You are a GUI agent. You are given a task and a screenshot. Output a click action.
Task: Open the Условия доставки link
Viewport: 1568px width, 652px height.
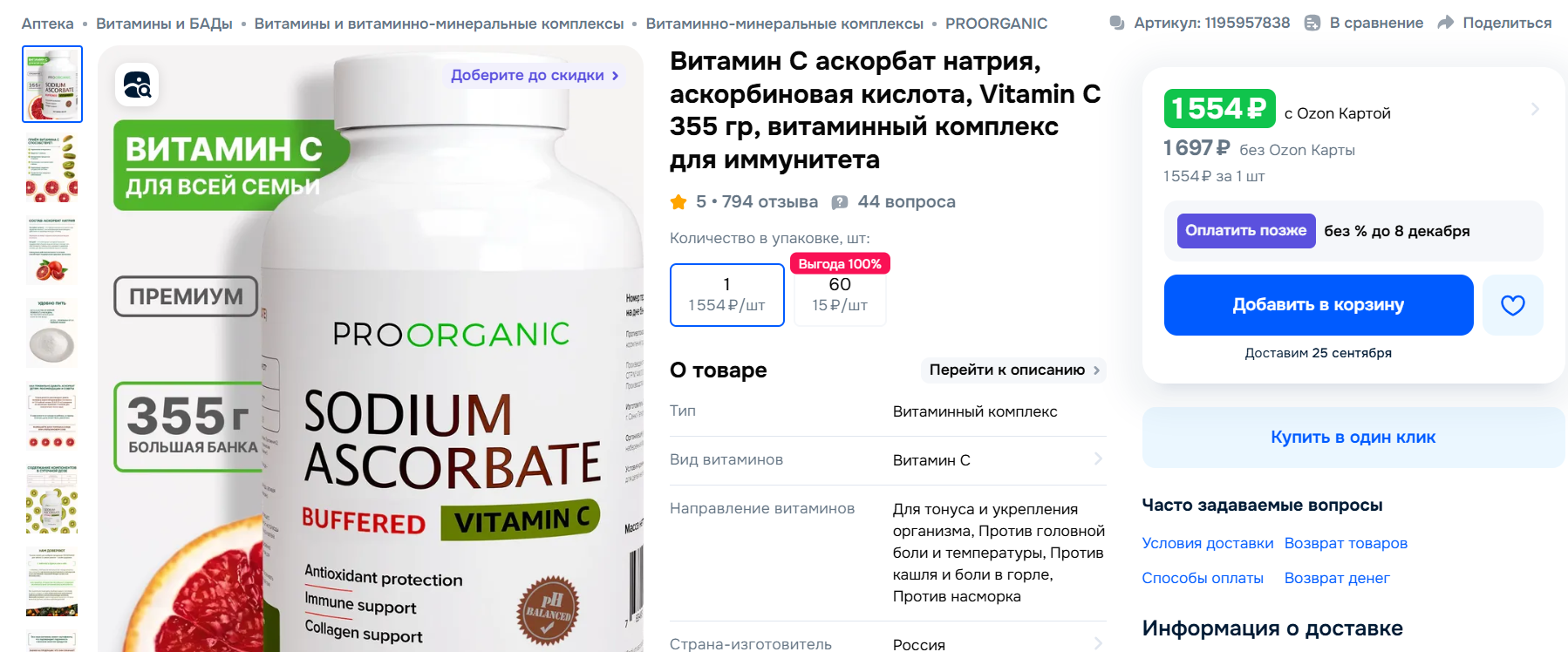coord(1208,543)
